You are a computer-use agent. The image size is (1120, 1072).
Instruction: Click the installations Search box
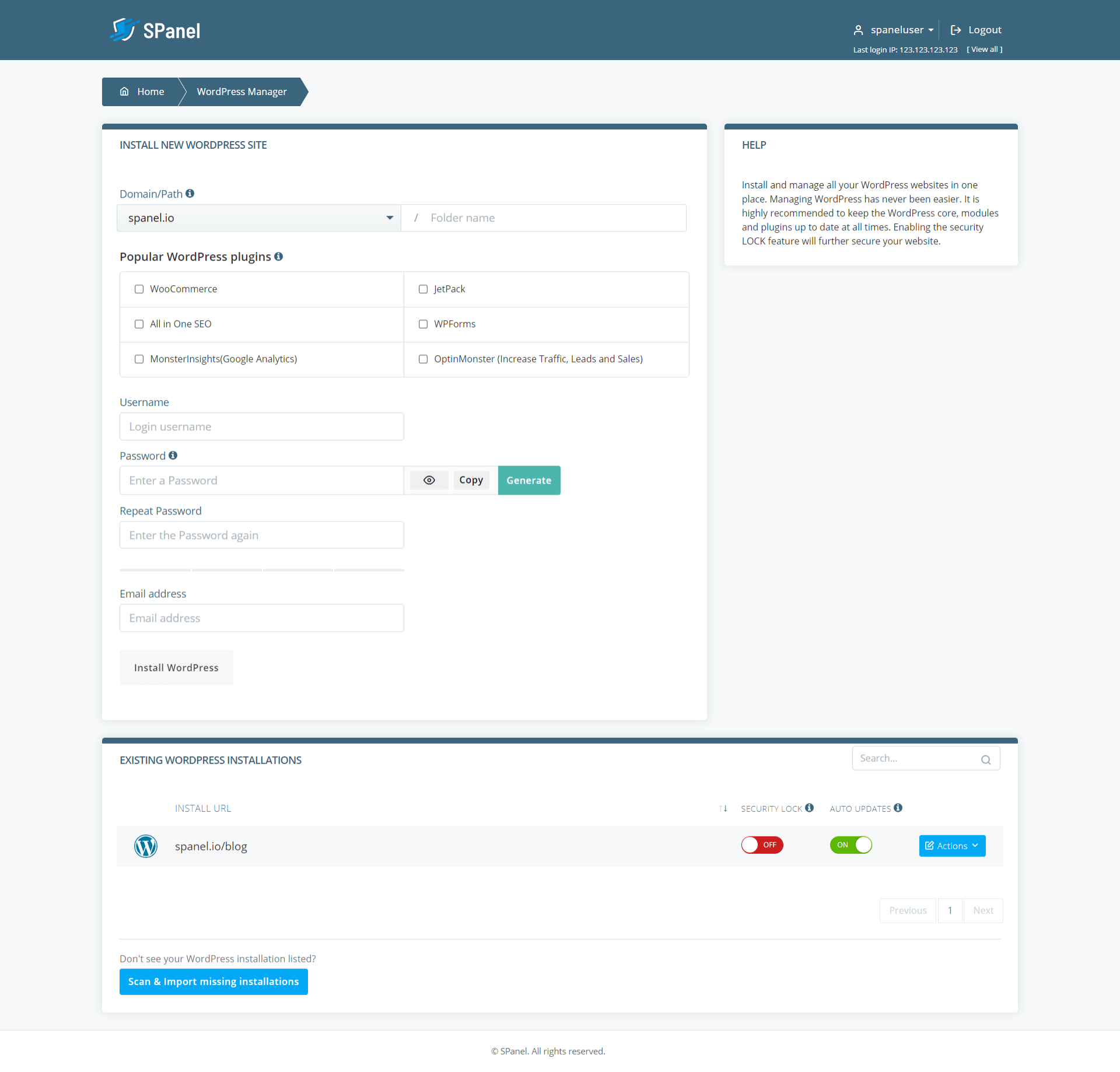(926, 758)
